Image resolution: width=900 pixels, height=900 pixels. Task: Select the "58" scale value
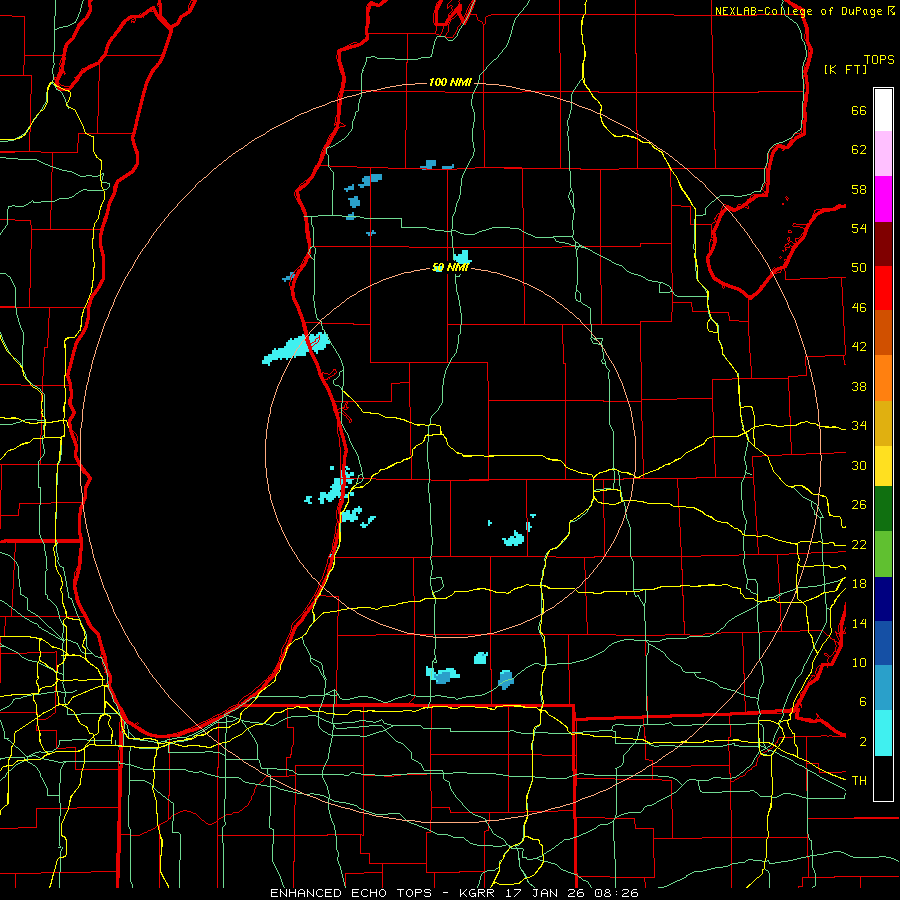coord(859,189)
